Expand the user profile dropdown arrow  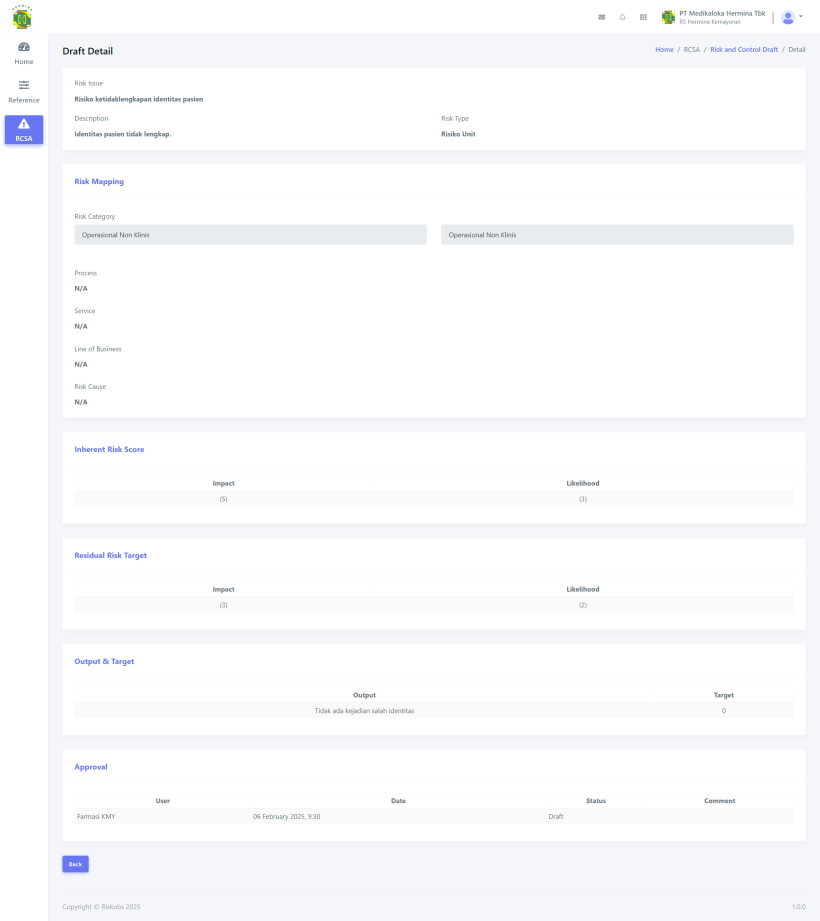[x=801, y=16]
